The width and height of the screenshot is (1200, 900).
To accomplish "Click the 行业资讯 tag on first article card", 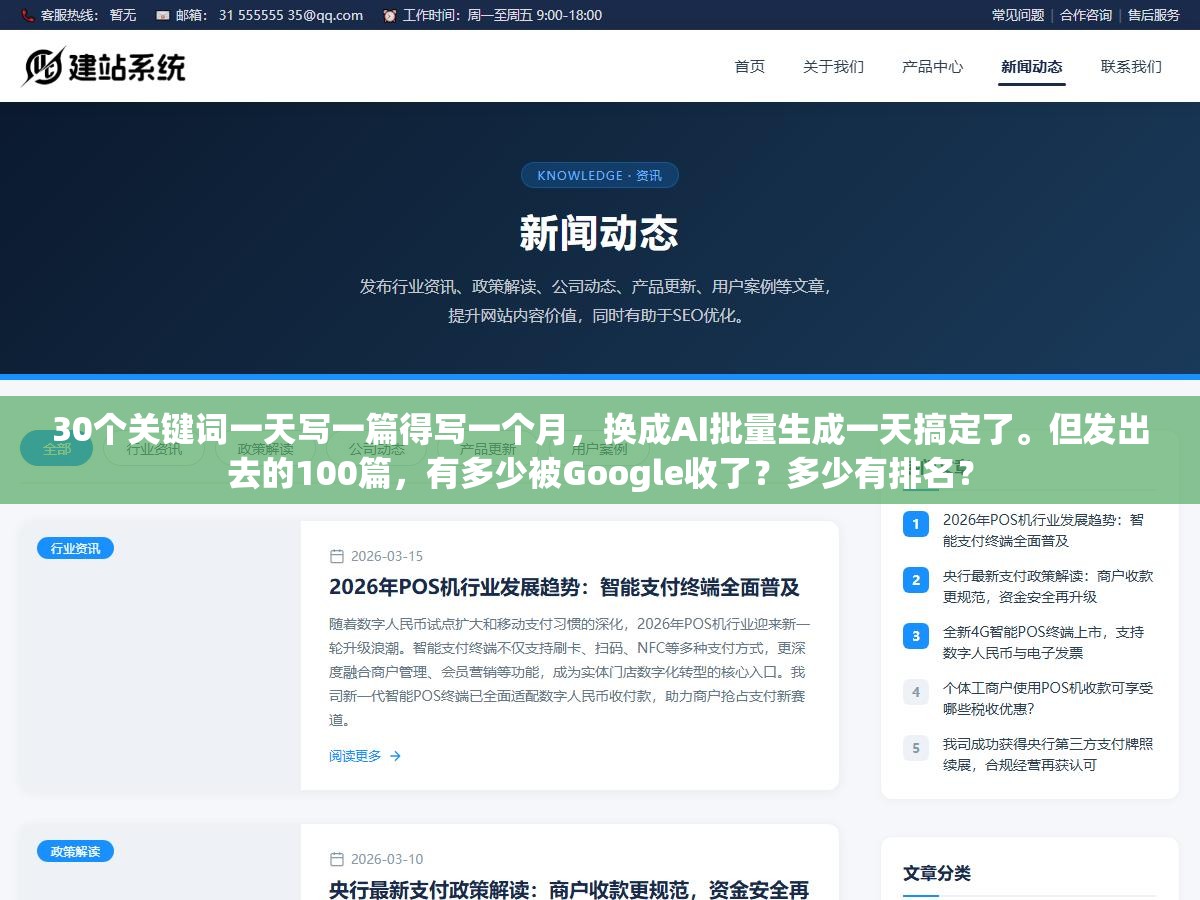I will coord(75,548).
